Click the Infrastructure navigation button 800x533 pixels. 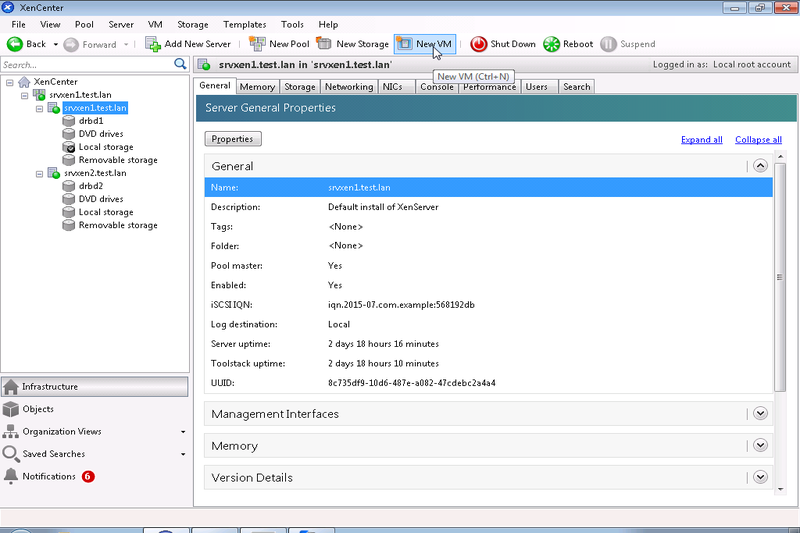[x=95, y=387]
